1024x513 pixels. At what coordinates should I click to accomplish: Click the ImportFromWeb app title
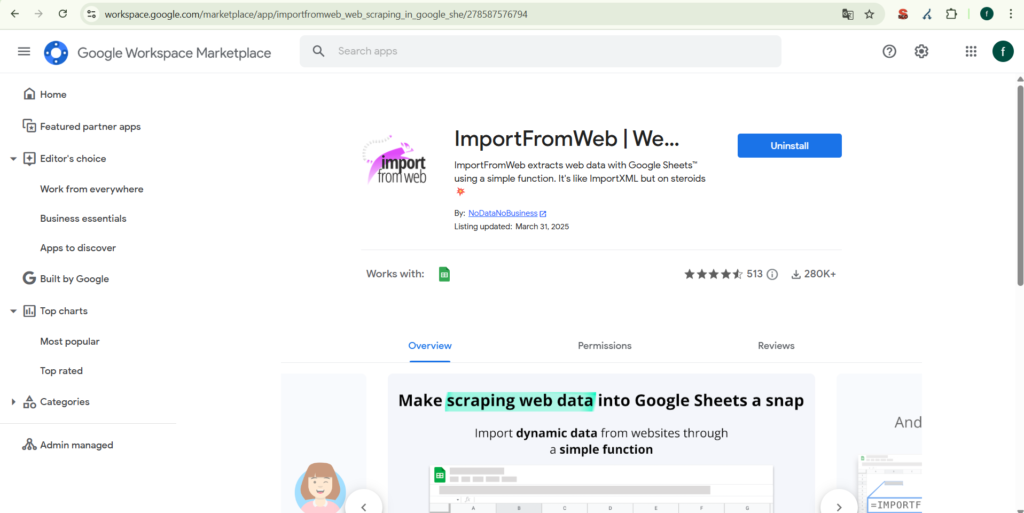point(567,138)
